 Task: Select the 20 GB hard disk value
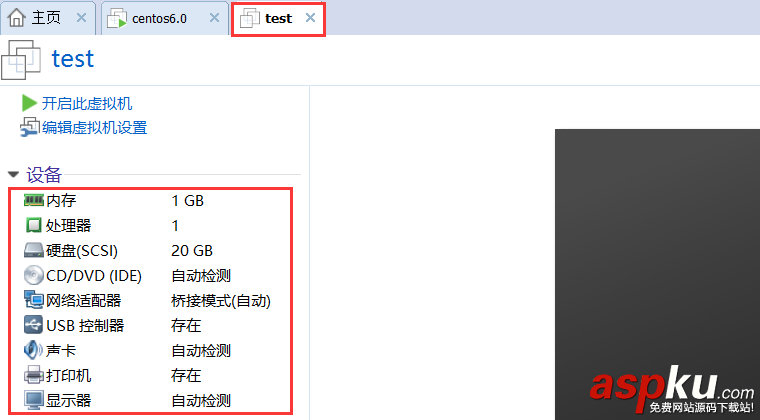tap(192, 251)
